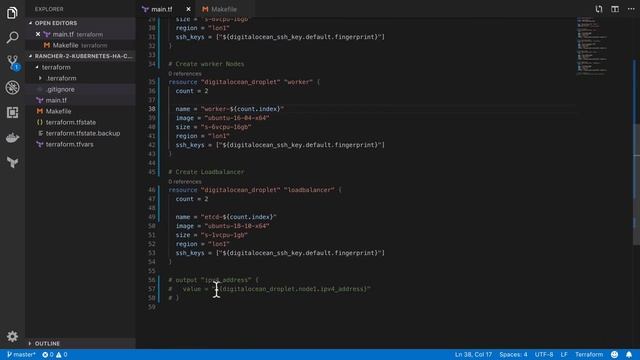The width and height of the screenshot is (640, 360).
Task: Click line number 35 in gutter
Action: click(x=152, y=82)
